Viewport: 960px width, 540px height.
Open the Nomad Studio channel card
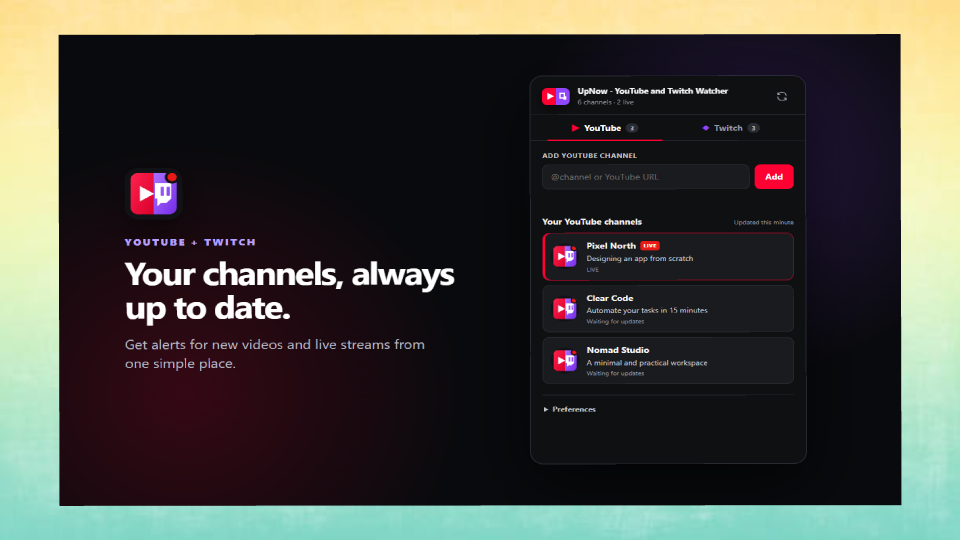click(668, 361)
